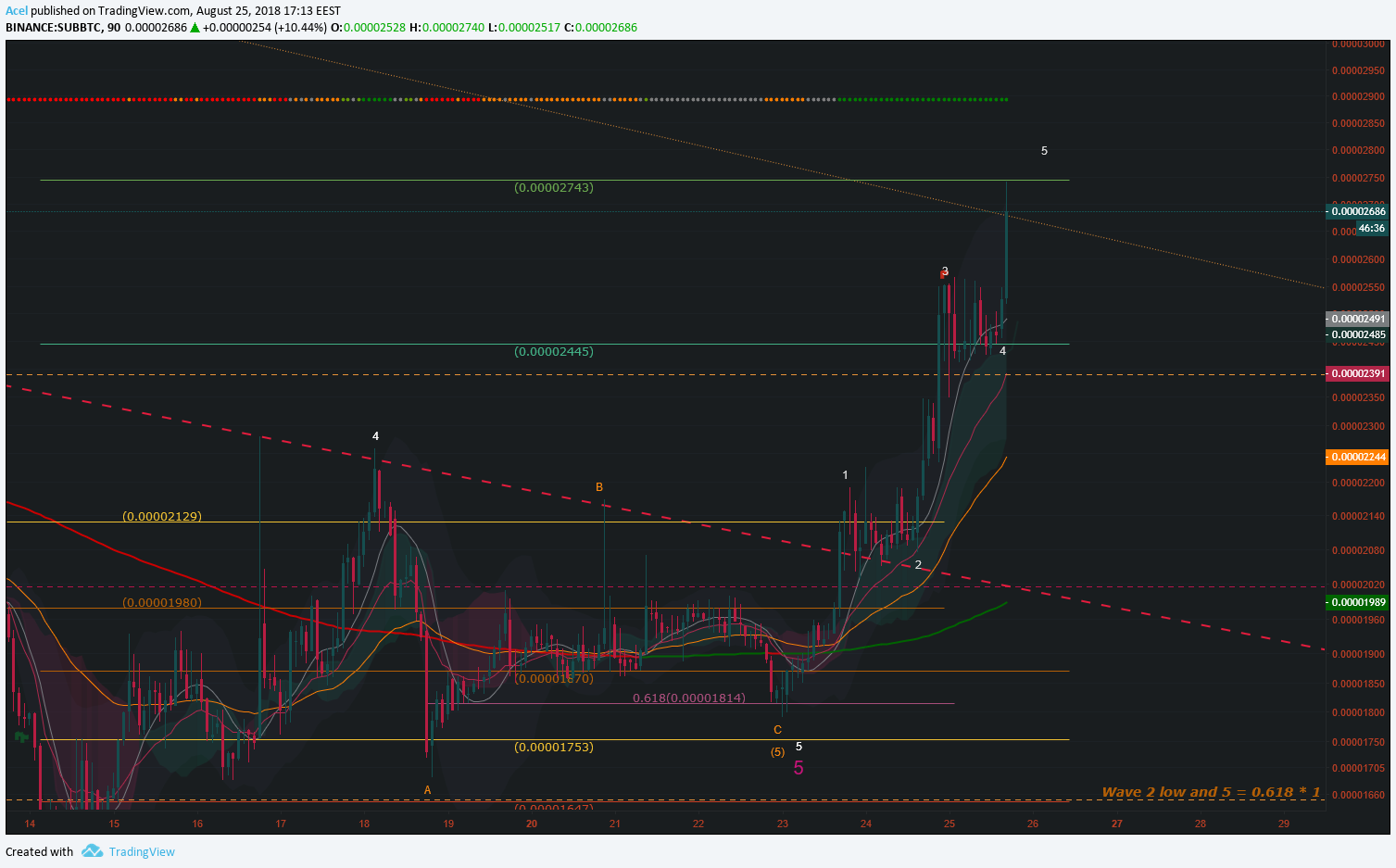This screenshot has height=868, width=1396.
Task: Click the wave 3 label with red marker
Action: pos(944,271)
